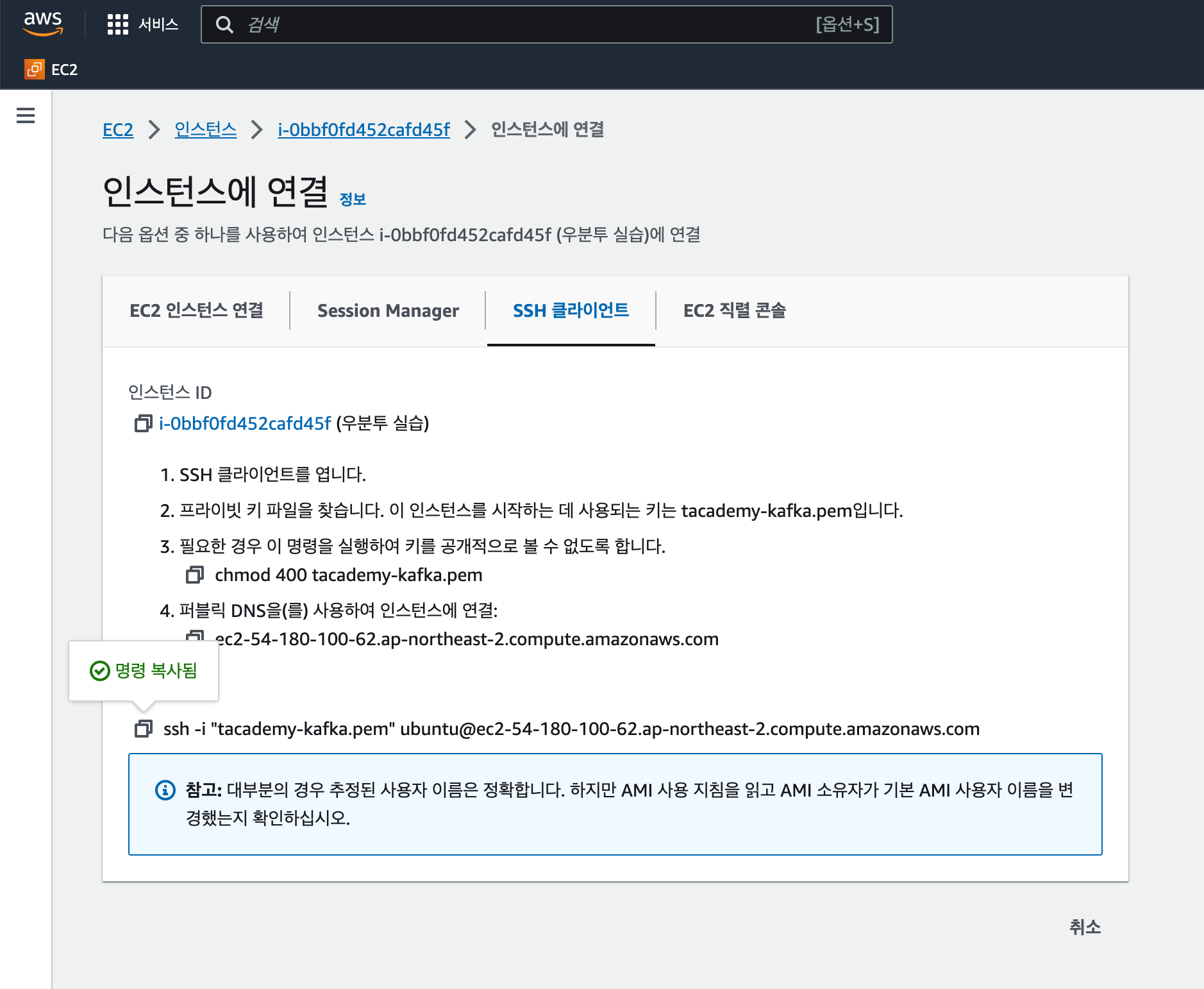The height and width of the screenshot is (989, 1204).
Task: Click the magnifier icon in search bar
Action: (224, 24)
